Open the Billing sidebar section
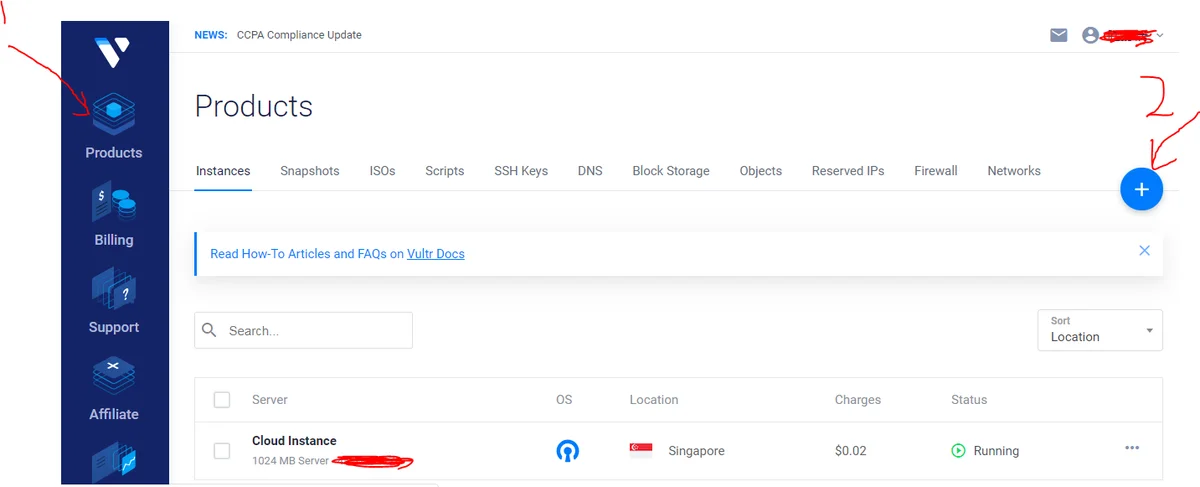1200x487 pixels. click(114, 215)
